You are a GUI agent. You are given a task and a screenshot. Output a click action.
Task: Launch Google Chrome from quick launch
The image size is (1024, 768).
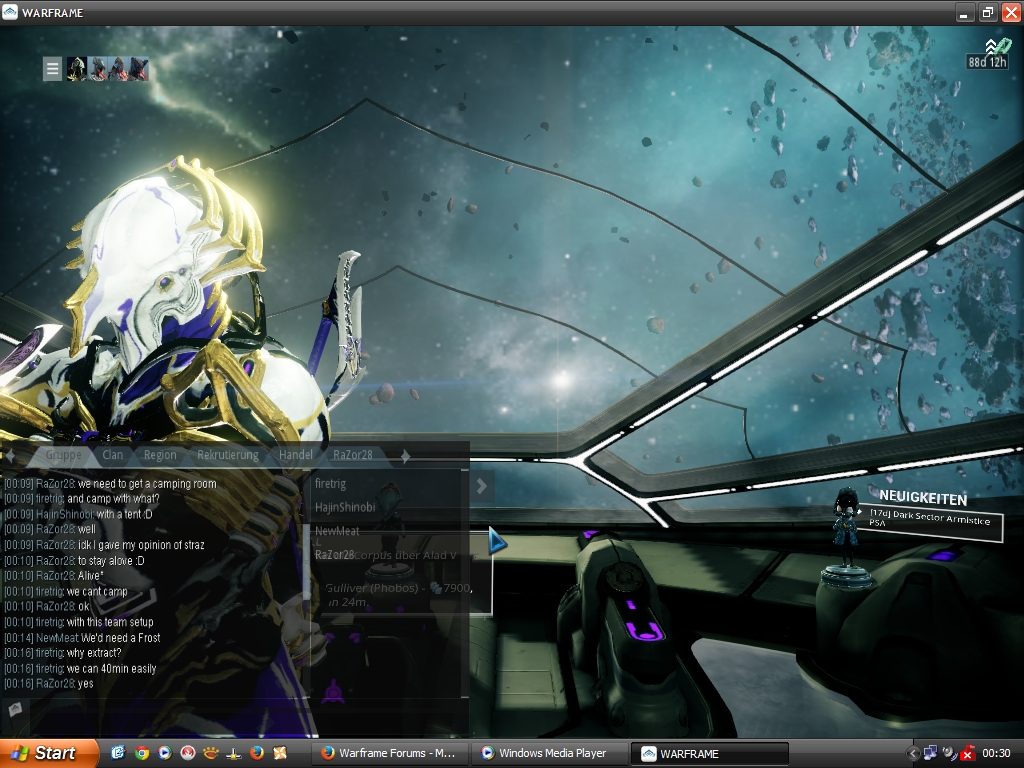pyautogui.click(x=142, y=753)
